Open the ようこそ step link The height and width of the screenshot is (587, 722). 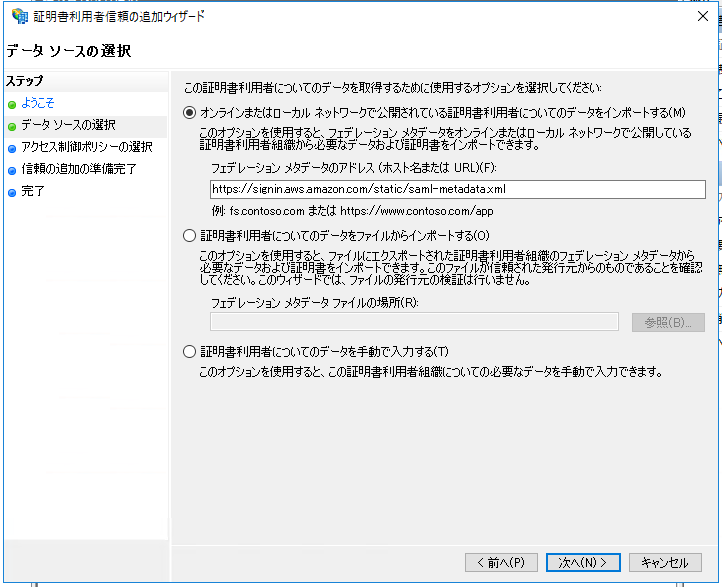(x=38, y=103)
